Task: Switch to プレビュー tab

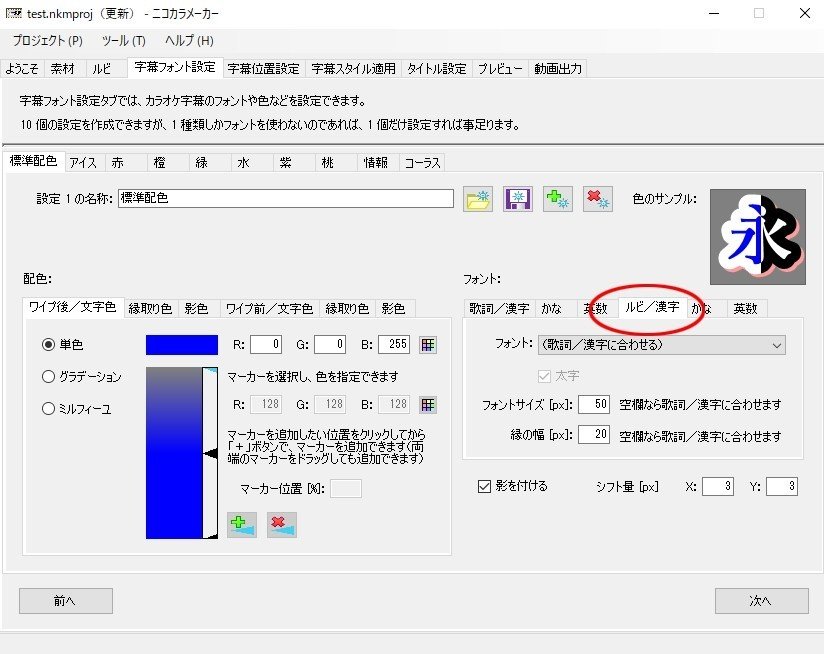Action: 500,69
